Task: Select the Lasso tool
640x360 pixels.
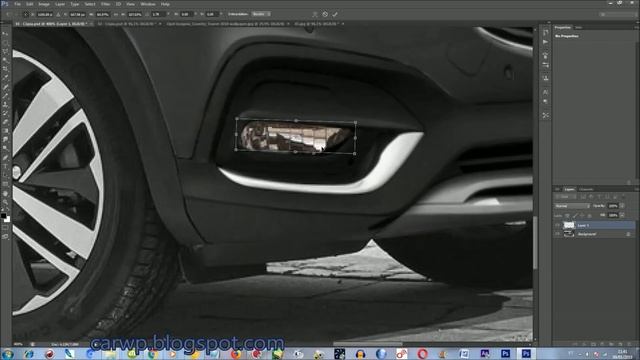Action: [6, 51]
